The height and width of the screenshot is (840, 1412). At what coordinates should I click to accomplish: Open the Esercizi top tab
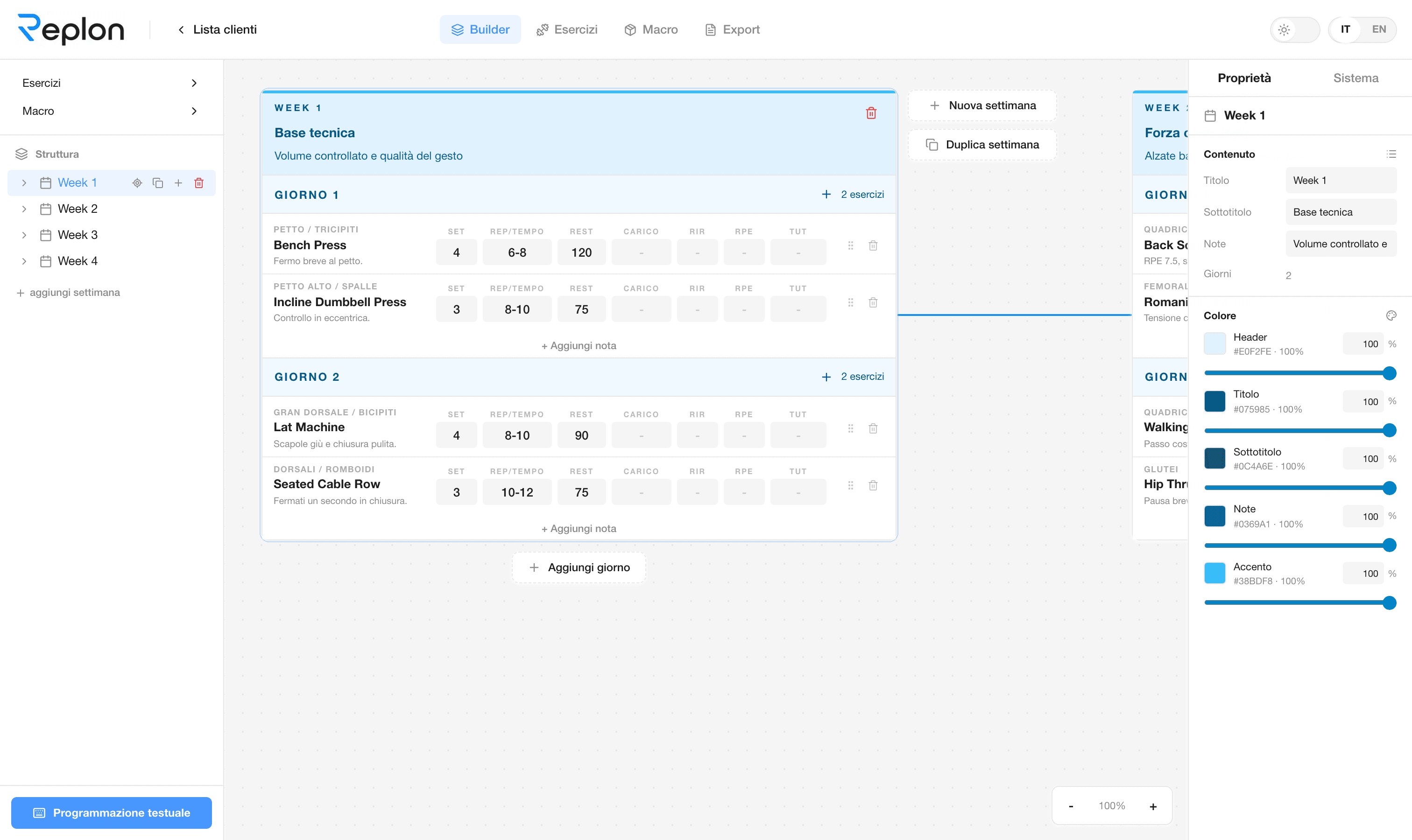(567, 29)
